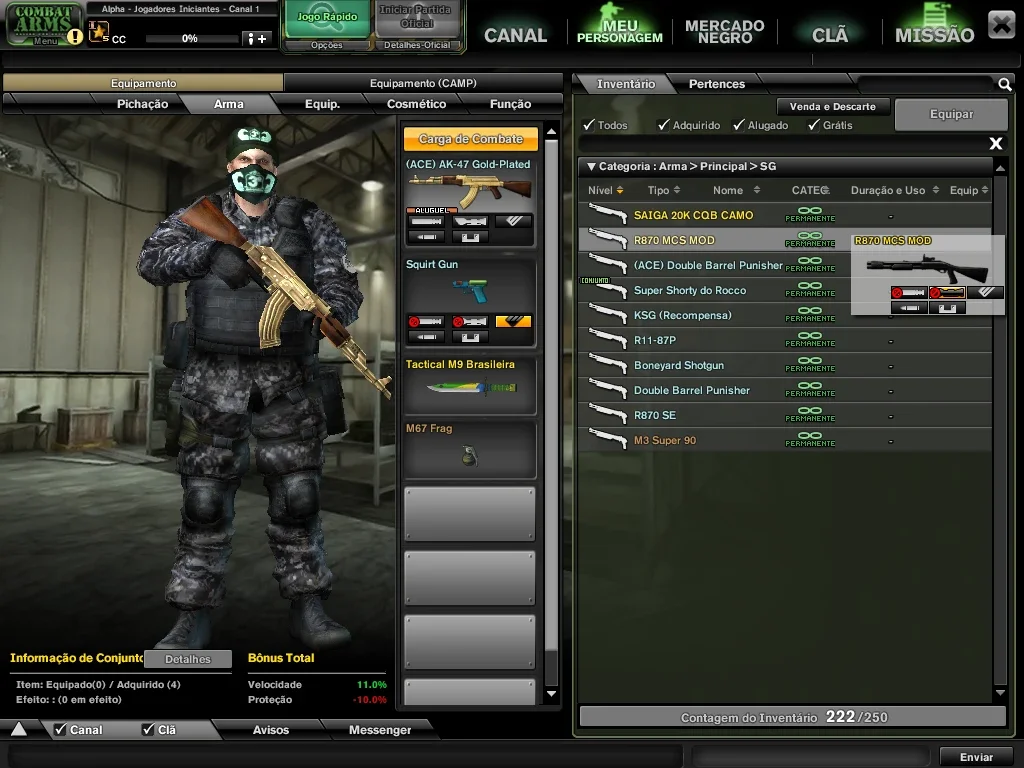Image resolution: width=1024 pixels, height=768 pixels.
Task: Clear the filter with the white X
Action: [995, 143]
